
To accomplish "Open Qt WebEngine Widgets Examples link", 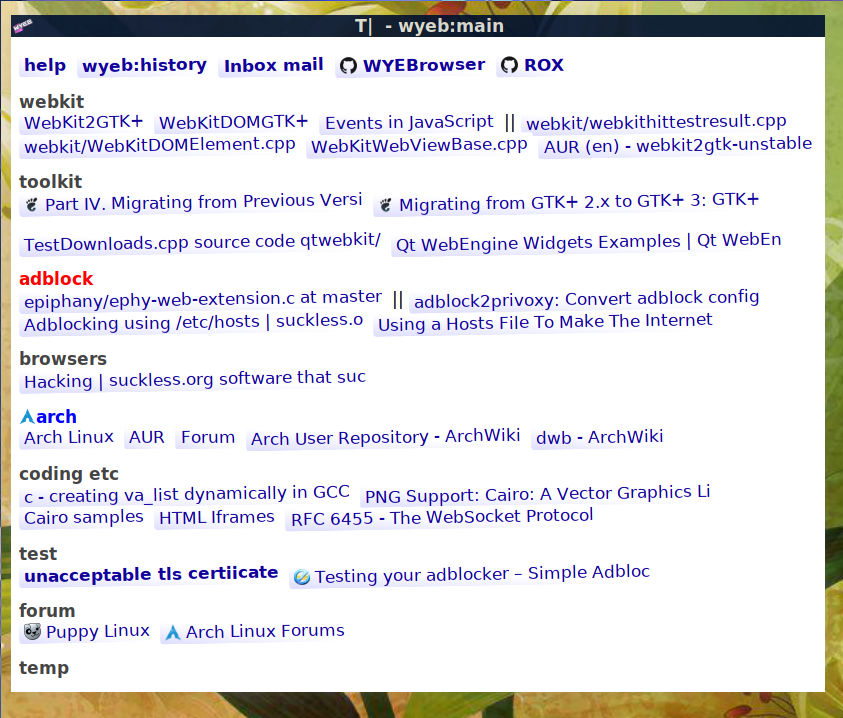I will coord(588,242).
